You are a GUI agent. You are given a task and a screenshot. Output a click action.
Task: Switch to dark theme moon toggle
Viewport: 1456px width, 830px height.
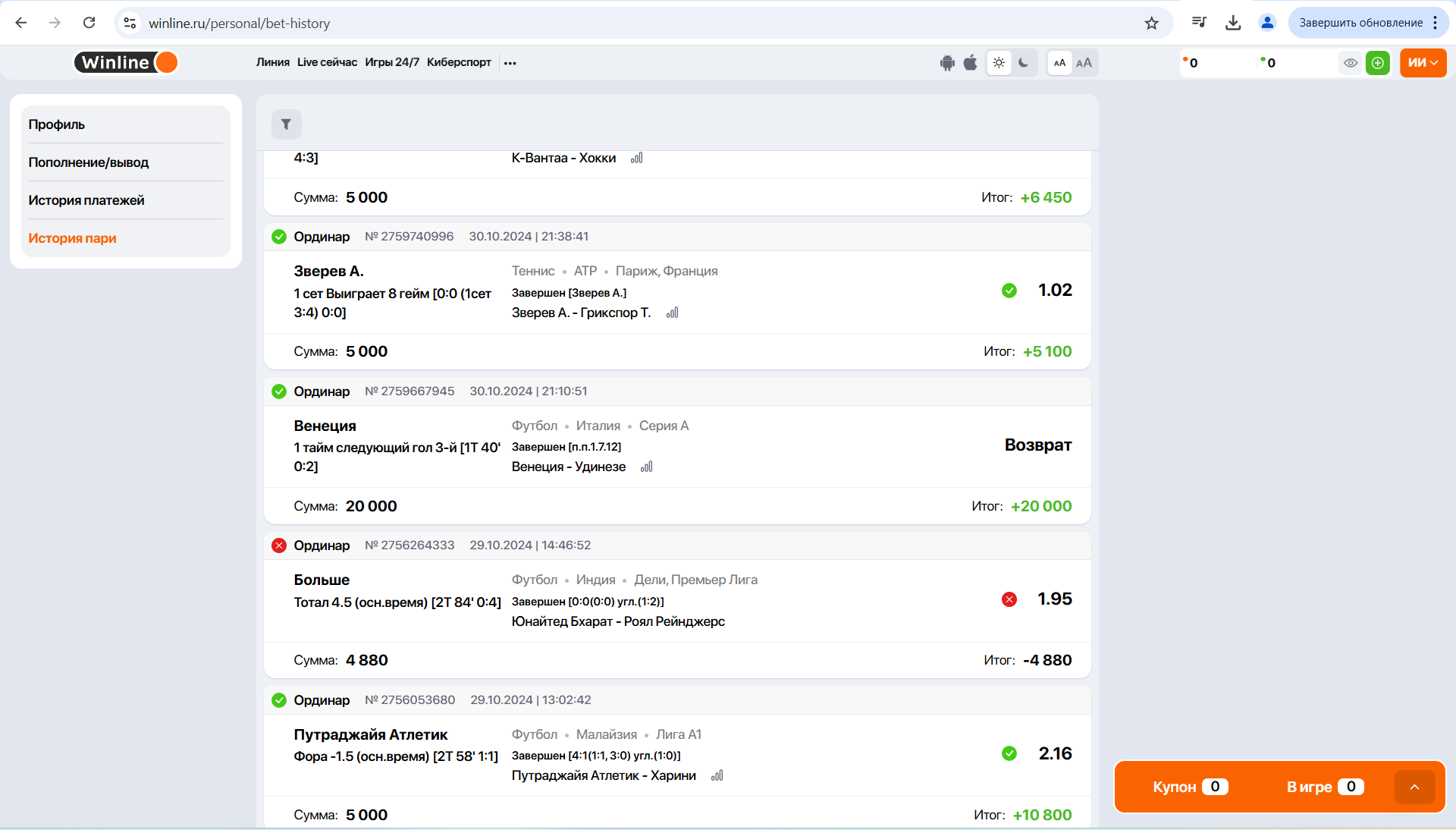pos(1024,63)
